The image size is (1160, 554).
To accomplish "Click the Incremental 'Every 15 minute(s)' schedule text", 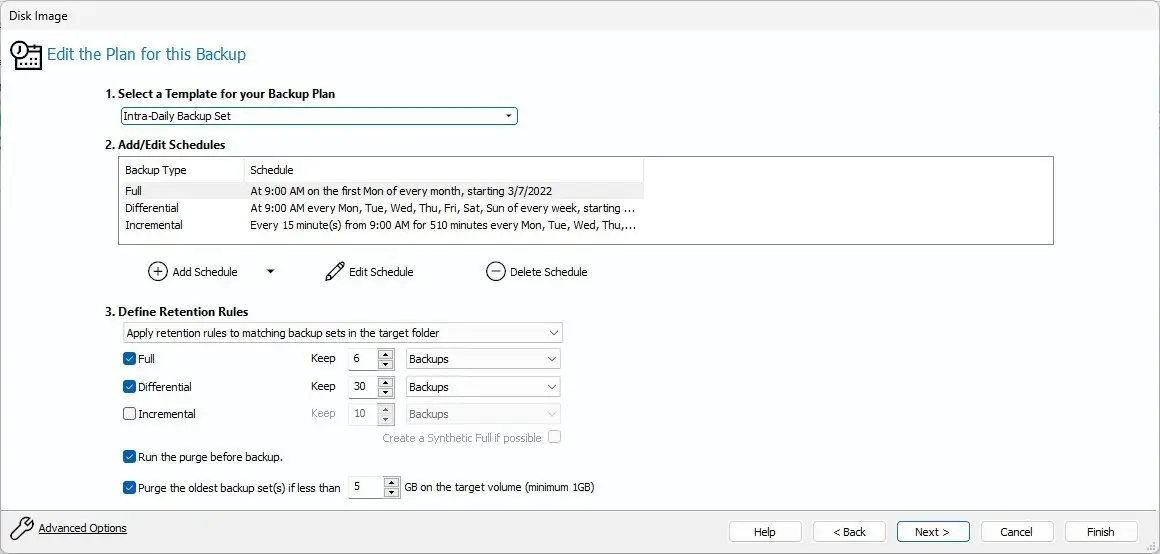I will click(443, 225).
